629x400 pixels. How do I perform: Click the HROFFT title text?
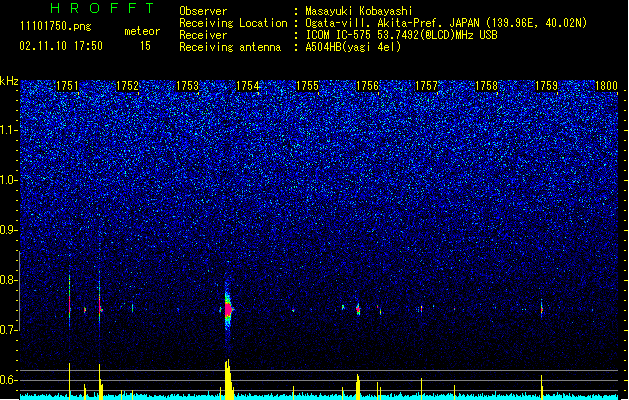102,8
